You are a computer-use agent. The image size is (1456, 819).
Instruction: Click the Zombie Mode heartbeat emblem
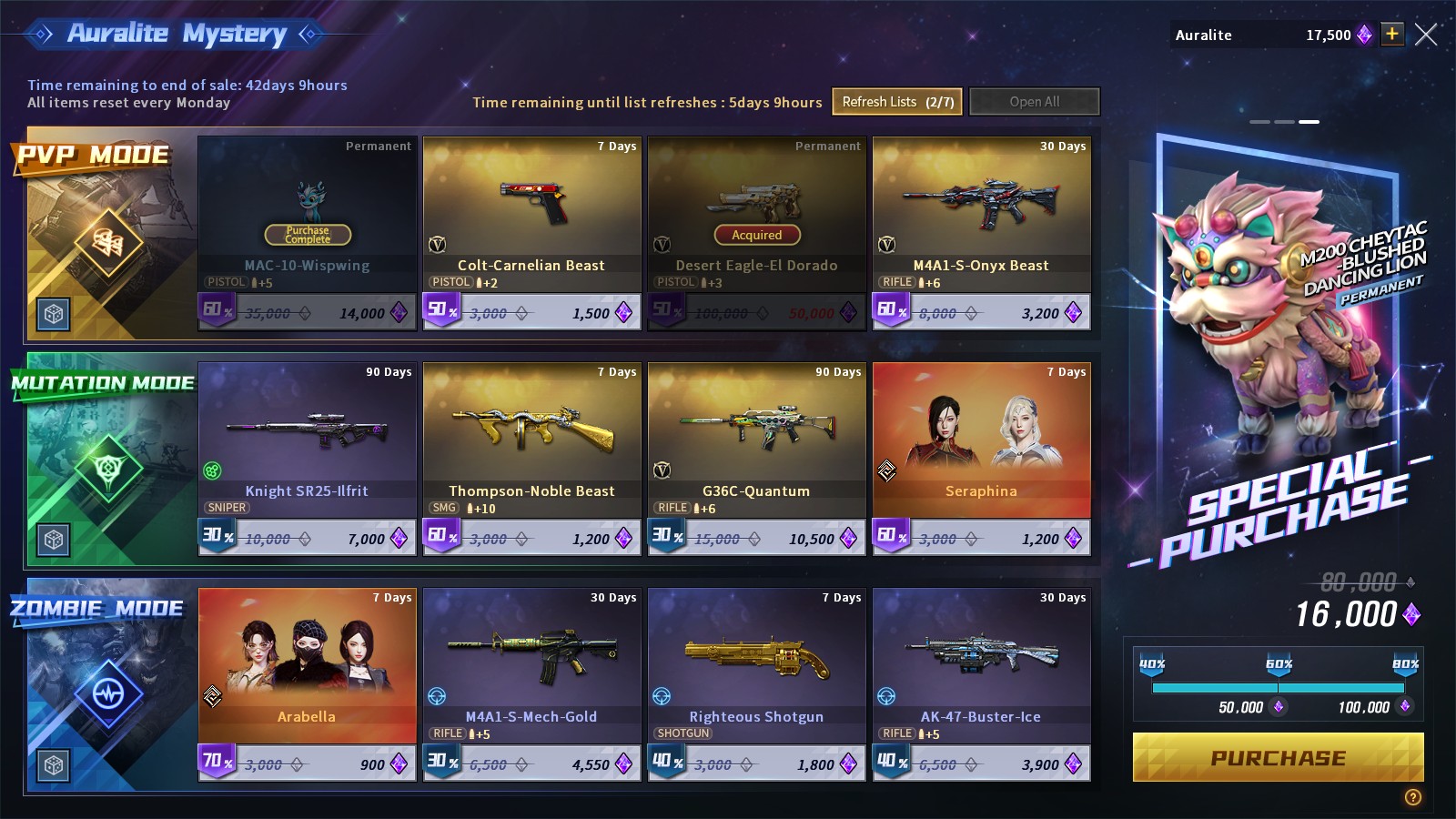coord(108,694)
